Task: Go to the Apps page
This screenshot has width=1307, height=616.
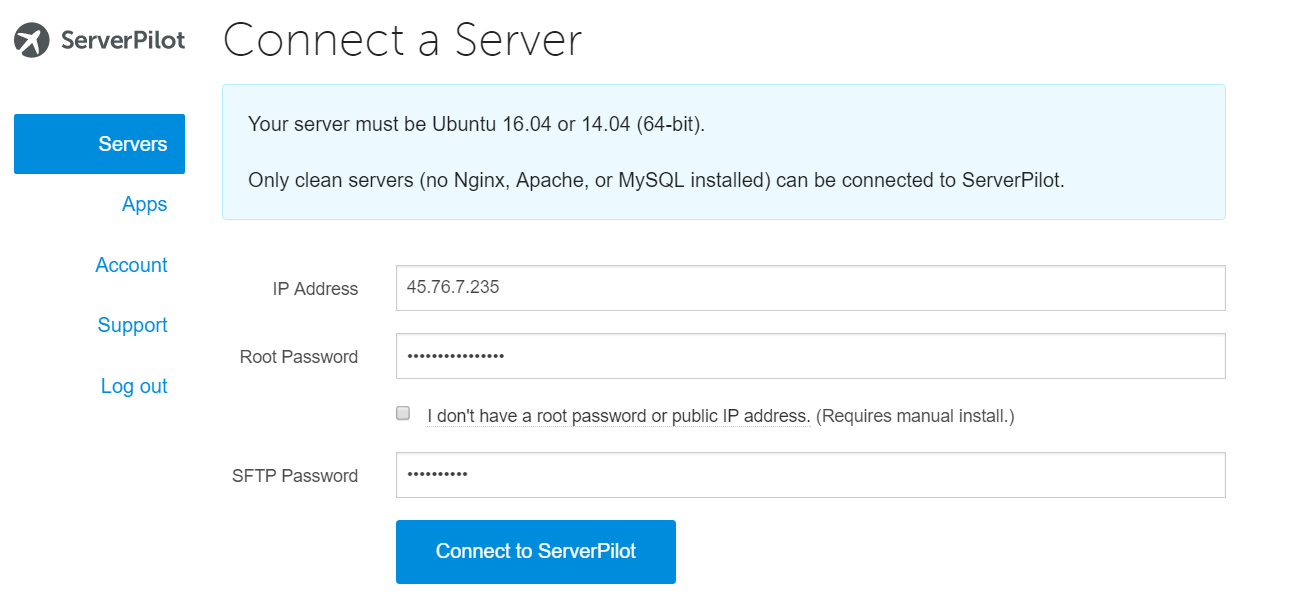Action: pyautogui.click(x=144, y=204)
